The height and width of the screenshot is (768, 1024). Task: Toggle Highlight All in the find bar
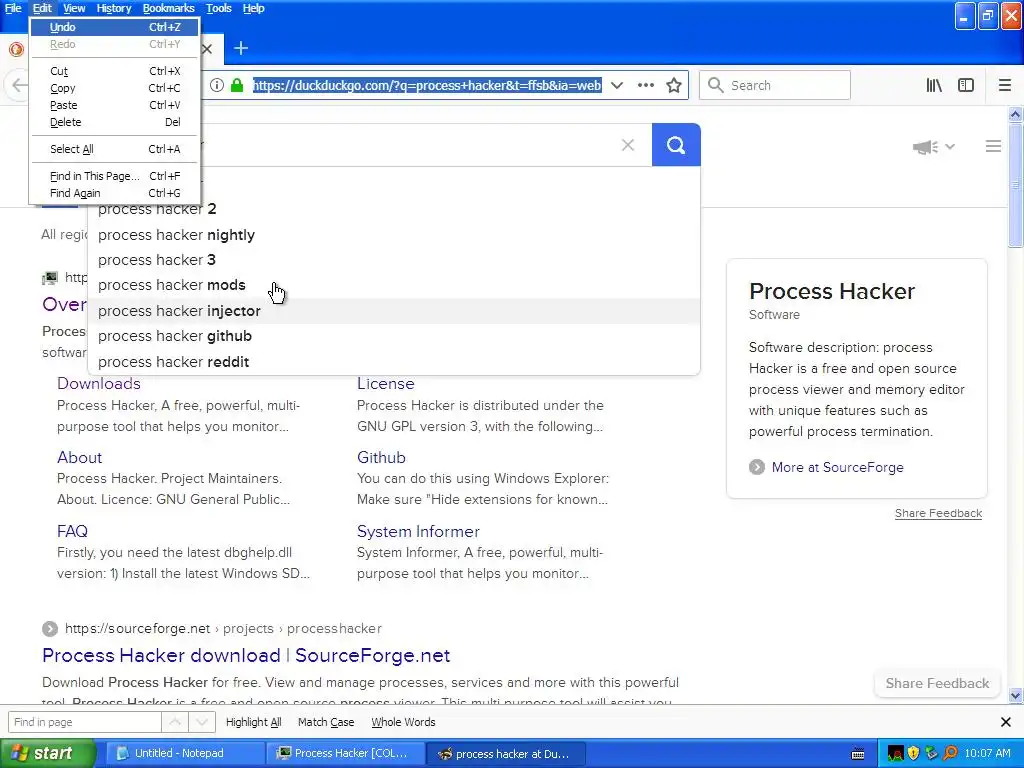[253, 722]
